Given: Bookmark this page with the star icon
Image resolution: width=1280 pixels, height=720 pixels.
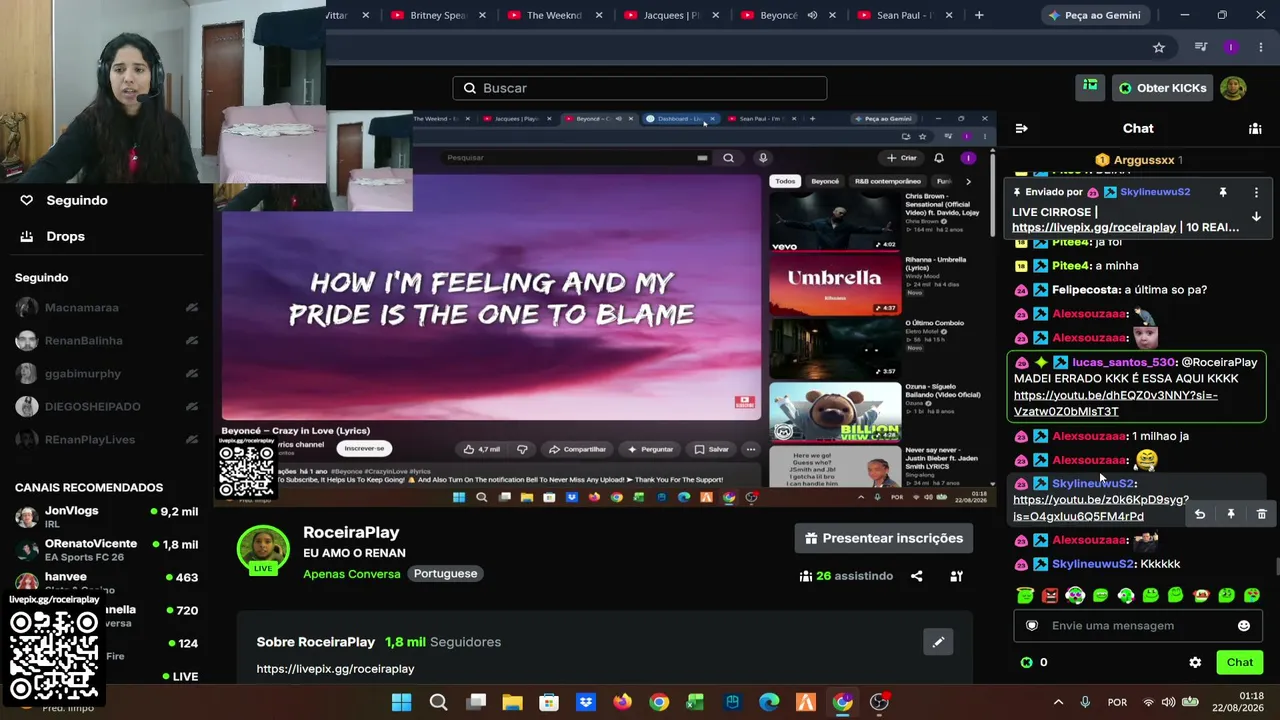Looking at the screenshot, I should coord(1159,47).
